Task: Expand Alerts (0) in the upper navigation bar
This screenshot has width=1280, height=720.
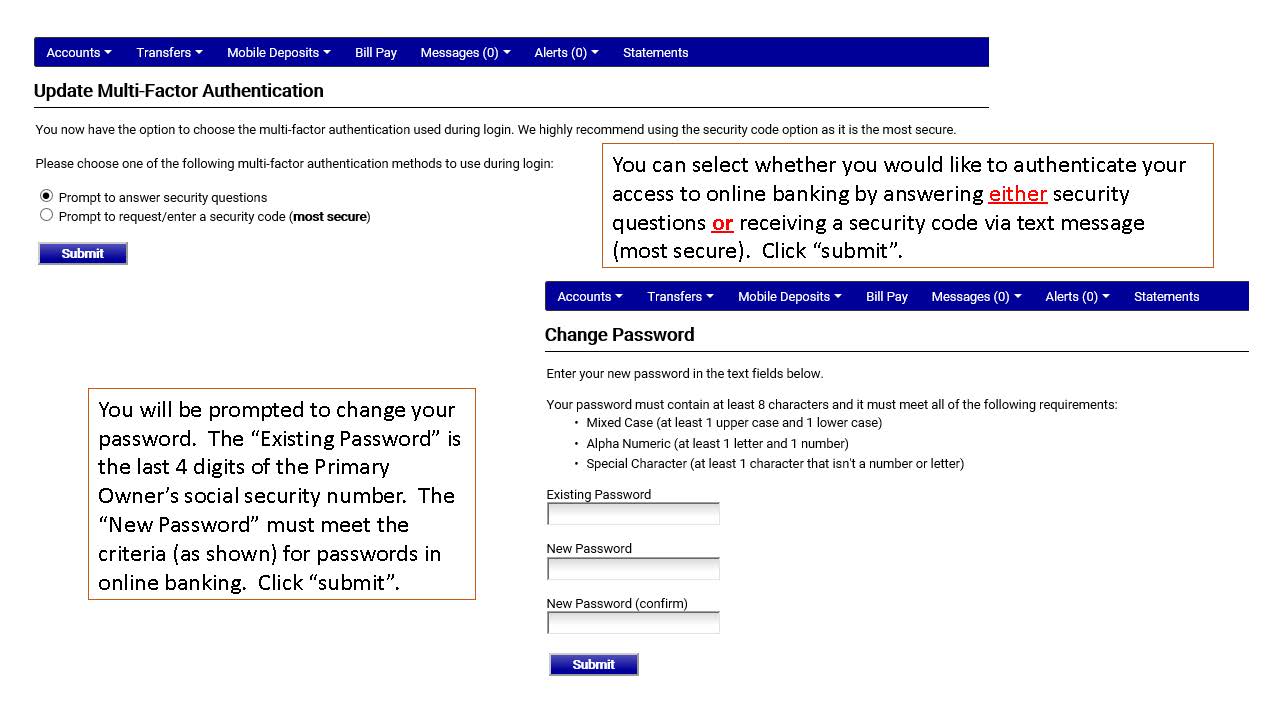Action: tap(566, 53)
